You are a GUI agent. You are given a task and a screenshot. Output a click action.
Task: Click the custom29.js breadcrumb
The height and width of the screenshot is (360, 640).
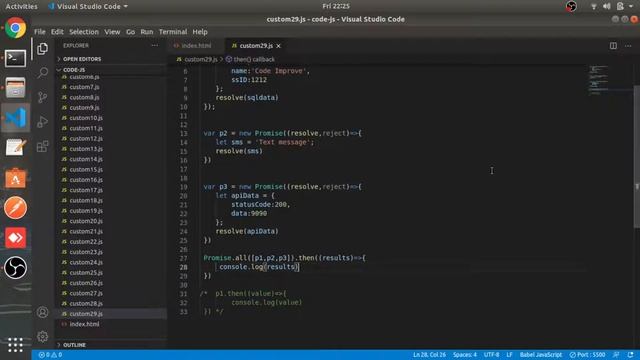(197, 60)
